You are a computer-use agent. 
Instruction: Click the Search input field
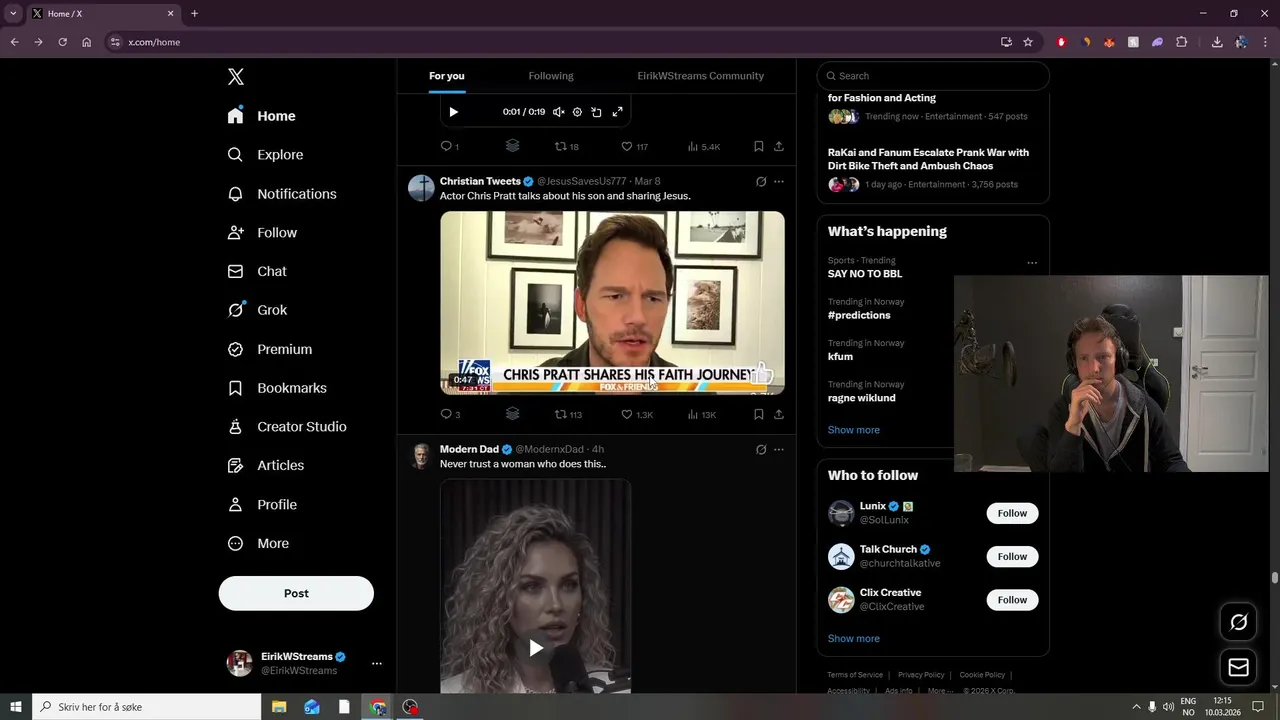[933, 76]
